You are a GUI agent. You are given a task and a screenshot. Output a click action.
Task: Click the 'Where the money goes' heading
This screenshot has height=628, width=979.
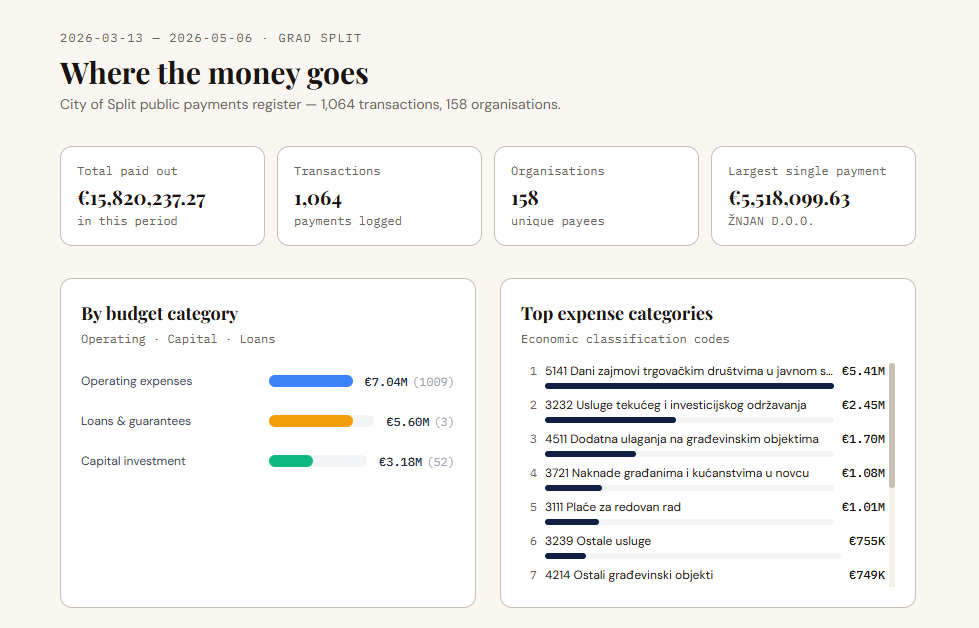[x=214, y=74]
